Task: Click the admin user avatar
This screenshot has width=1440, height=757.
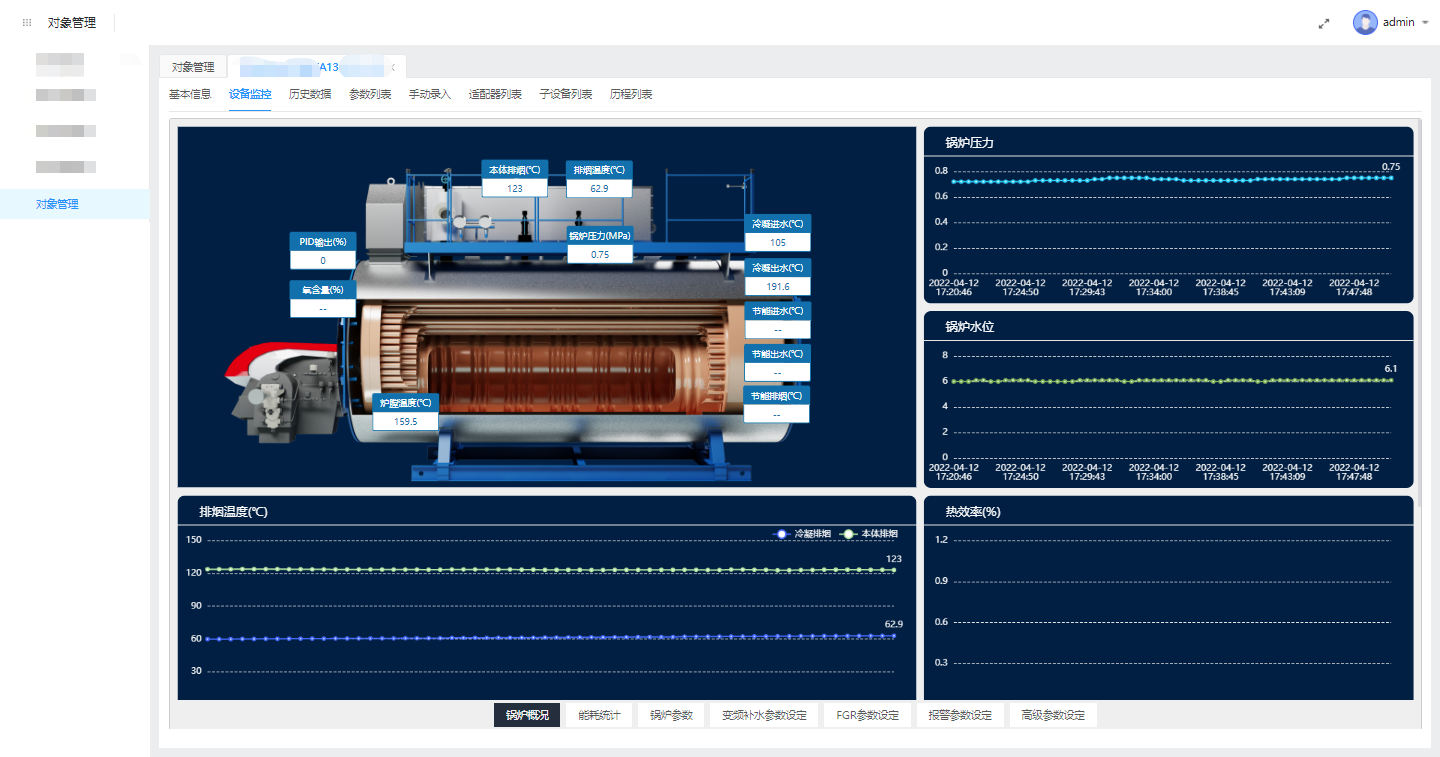Action: [x=1365, y=22]
